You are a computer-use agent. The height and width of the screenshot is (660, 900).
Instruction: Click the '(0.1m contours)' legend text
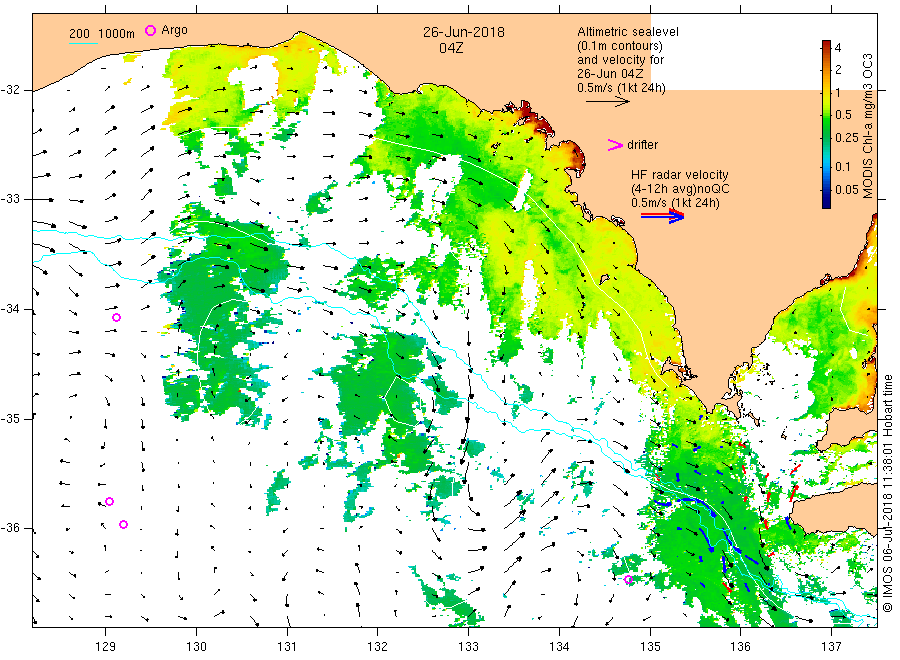pos(620,46)
